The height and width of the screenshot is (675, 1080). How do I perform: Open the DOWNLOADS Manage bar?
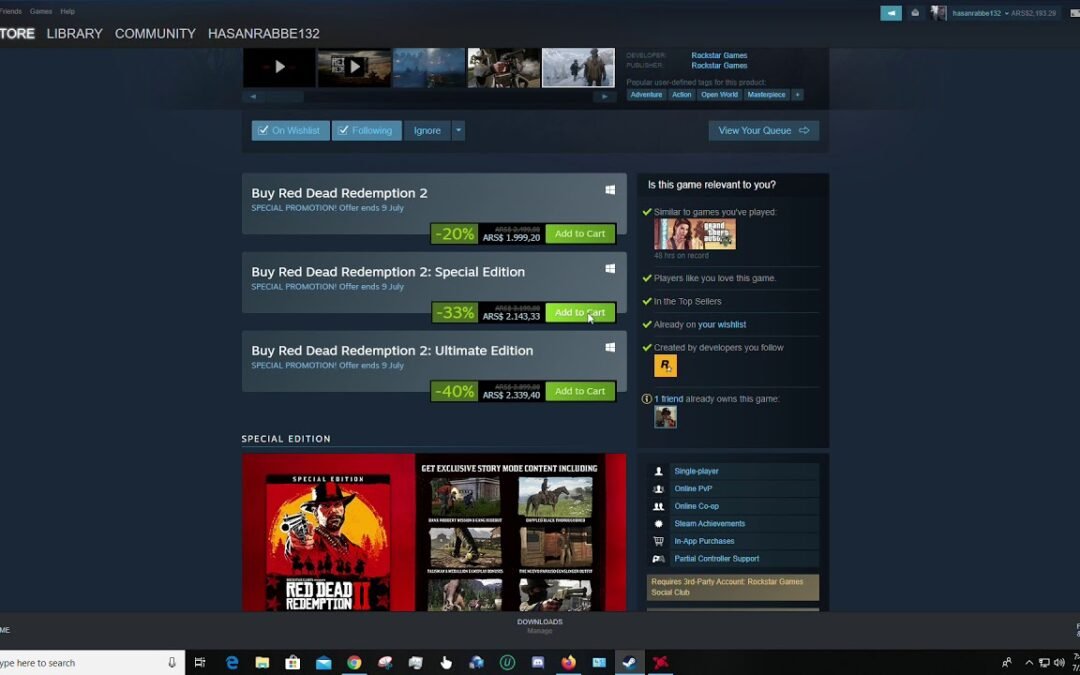[540, 625]
